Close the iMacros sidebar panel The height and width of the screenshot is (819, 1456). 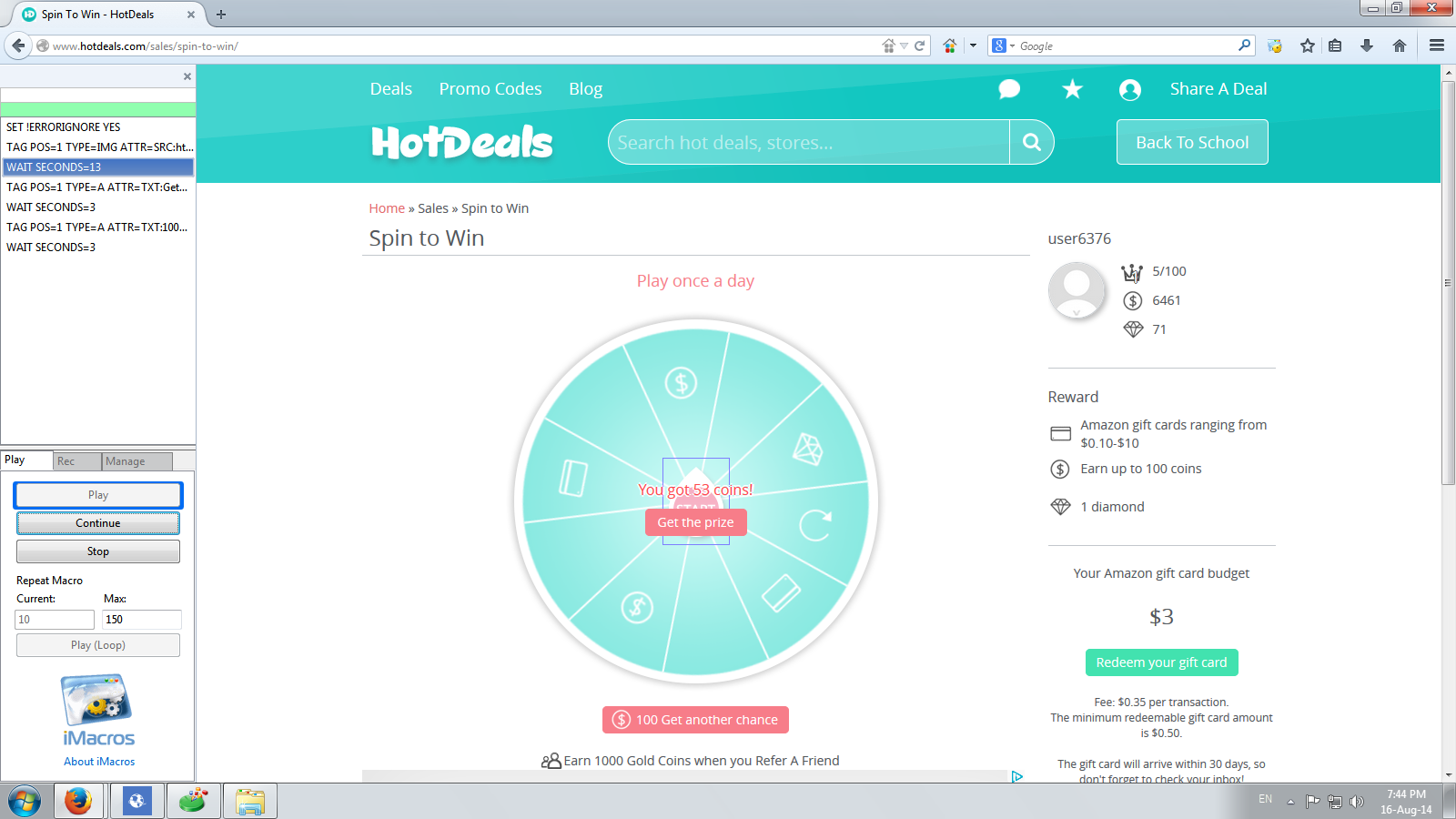click(187, 76)
